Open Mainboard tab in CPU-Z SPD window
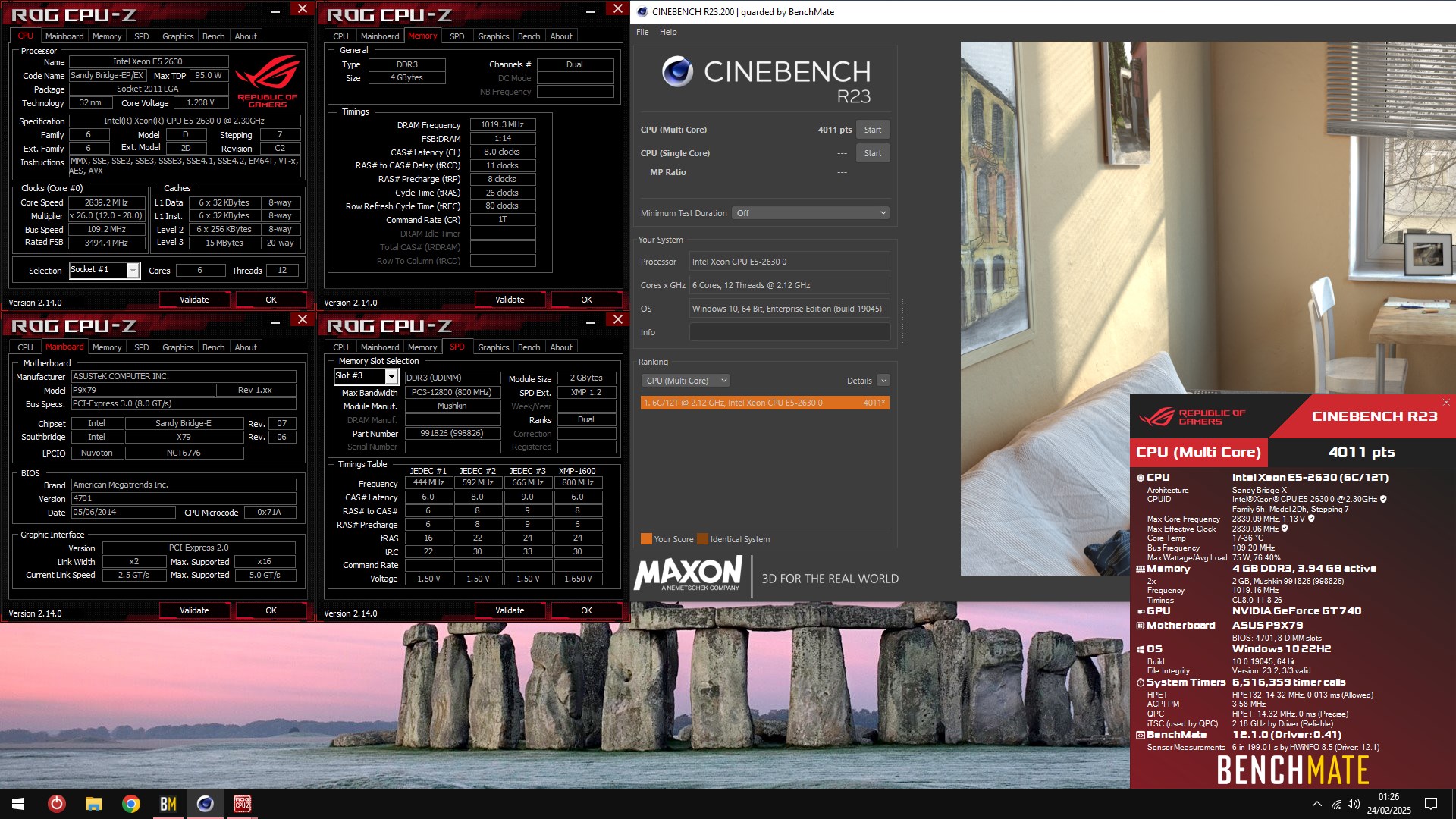This screenshot has width=1456, height=819. [380, 347]
